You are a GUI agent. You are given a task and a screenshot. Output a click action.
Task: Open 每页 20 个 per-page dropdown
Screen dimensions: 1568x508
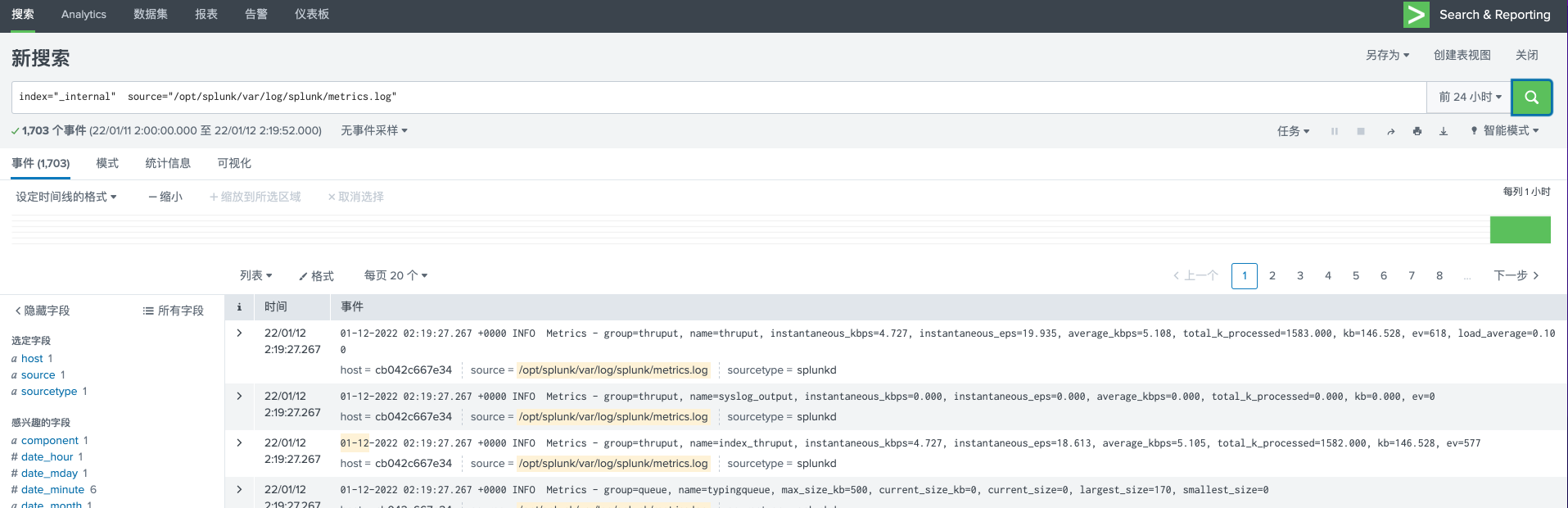click(395, 275)
